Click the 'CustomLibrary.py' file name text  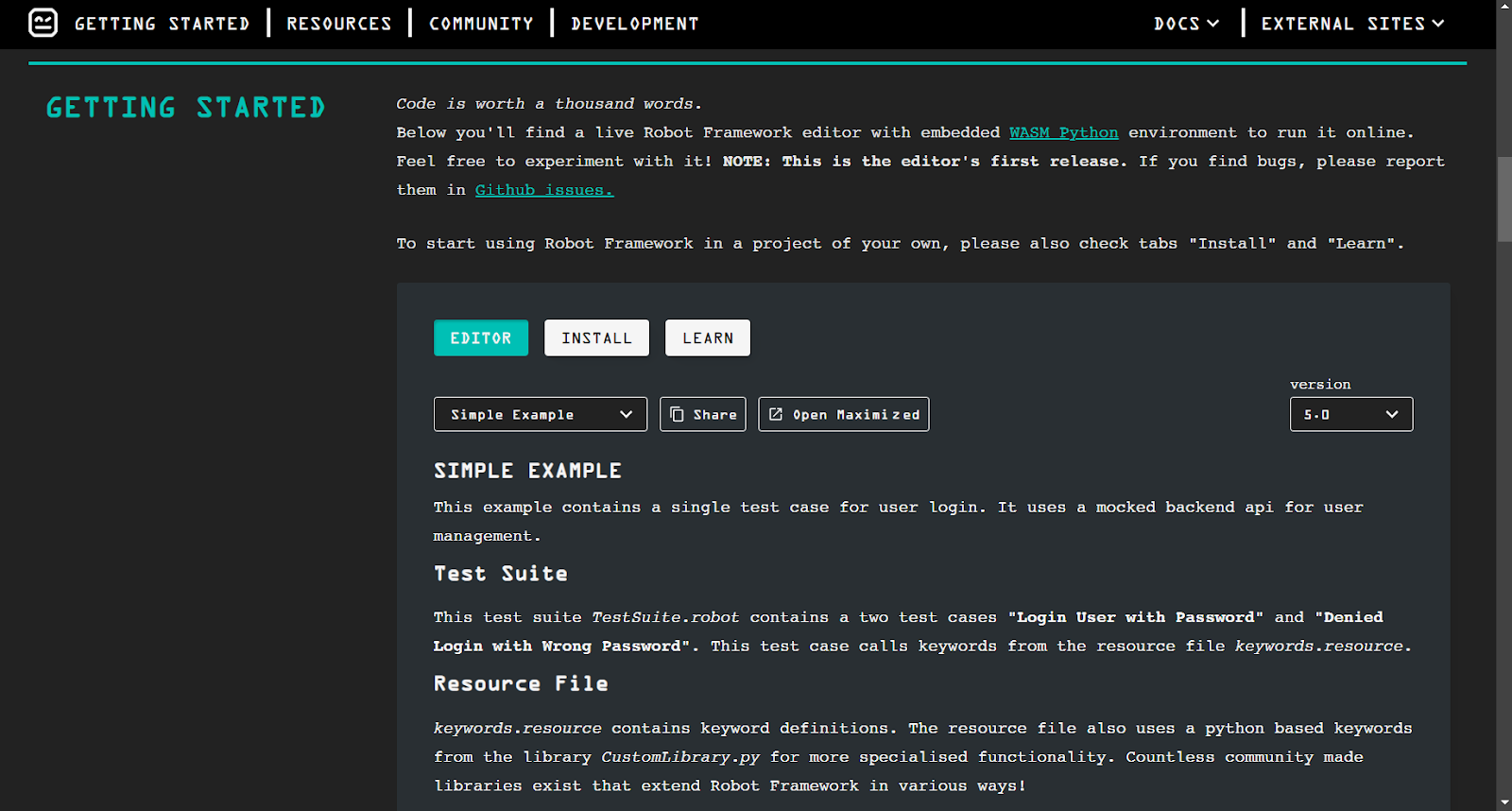[x=680, y=757]
